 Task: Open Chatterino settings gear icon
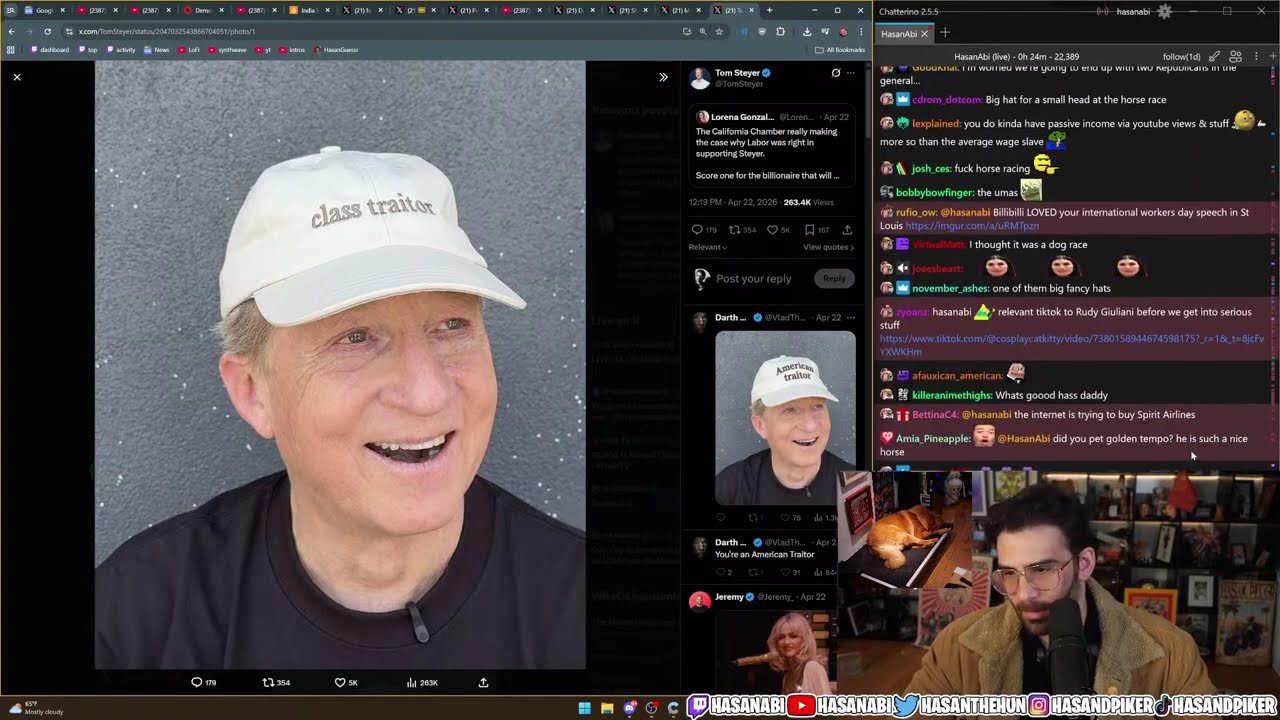(1164, 11)
